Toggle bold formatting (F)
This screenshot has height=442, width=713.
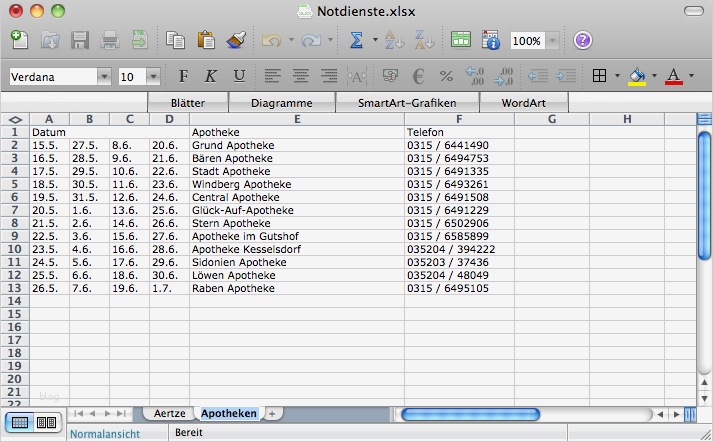point(183,76)
